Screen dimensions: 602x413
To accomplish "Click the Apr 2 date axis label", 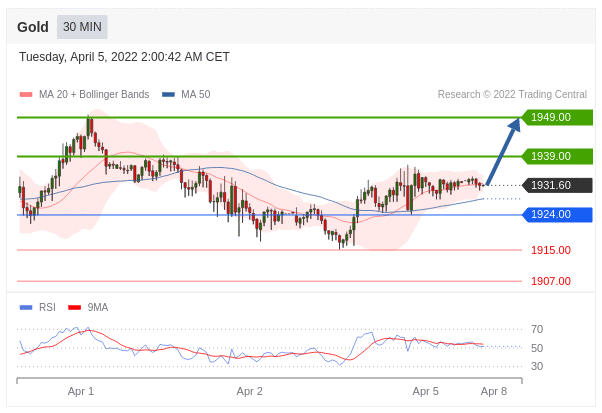I will point(250,392).
